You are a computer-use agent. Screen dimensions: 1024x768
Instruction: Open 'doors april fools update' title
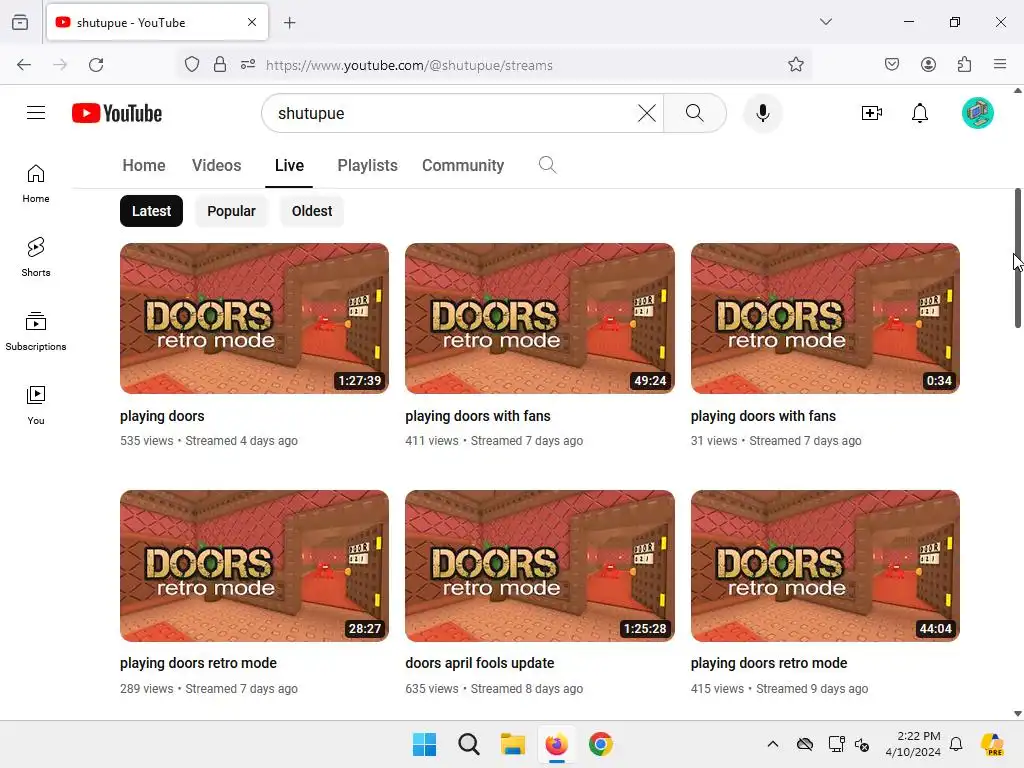coord(479,663)
